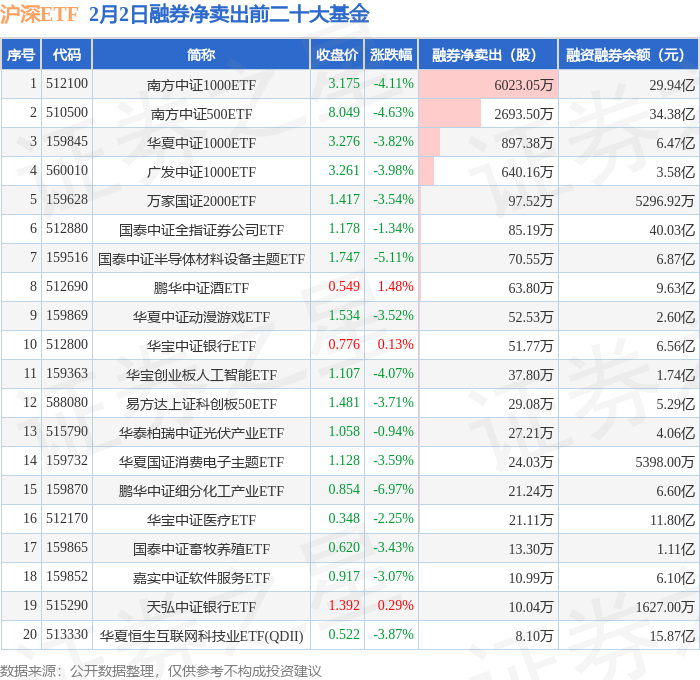Click the balance 5296.92万

(665, 201)
